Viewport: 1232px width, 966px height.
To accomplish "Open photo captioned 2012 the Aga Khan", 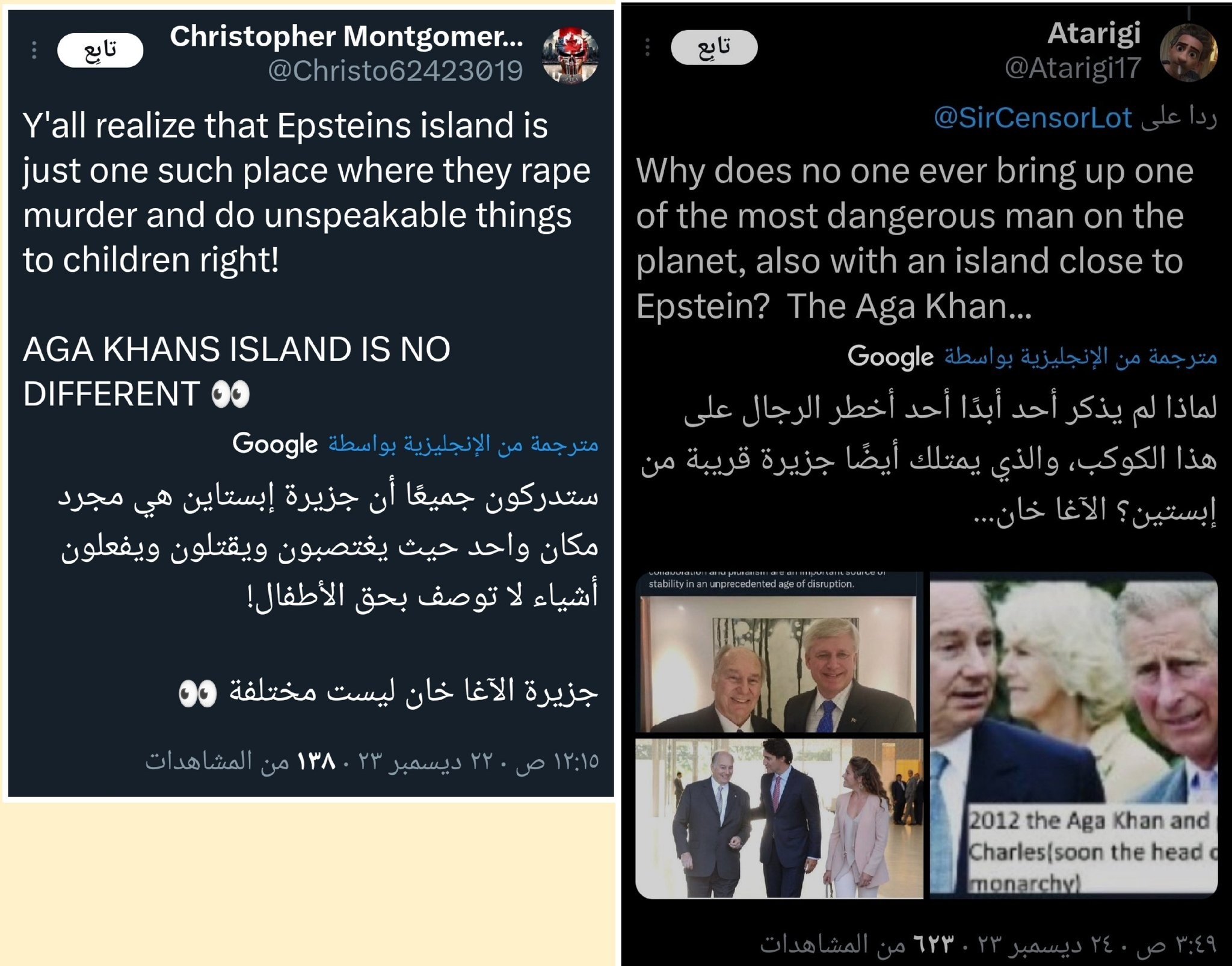I will (1074, 735).
